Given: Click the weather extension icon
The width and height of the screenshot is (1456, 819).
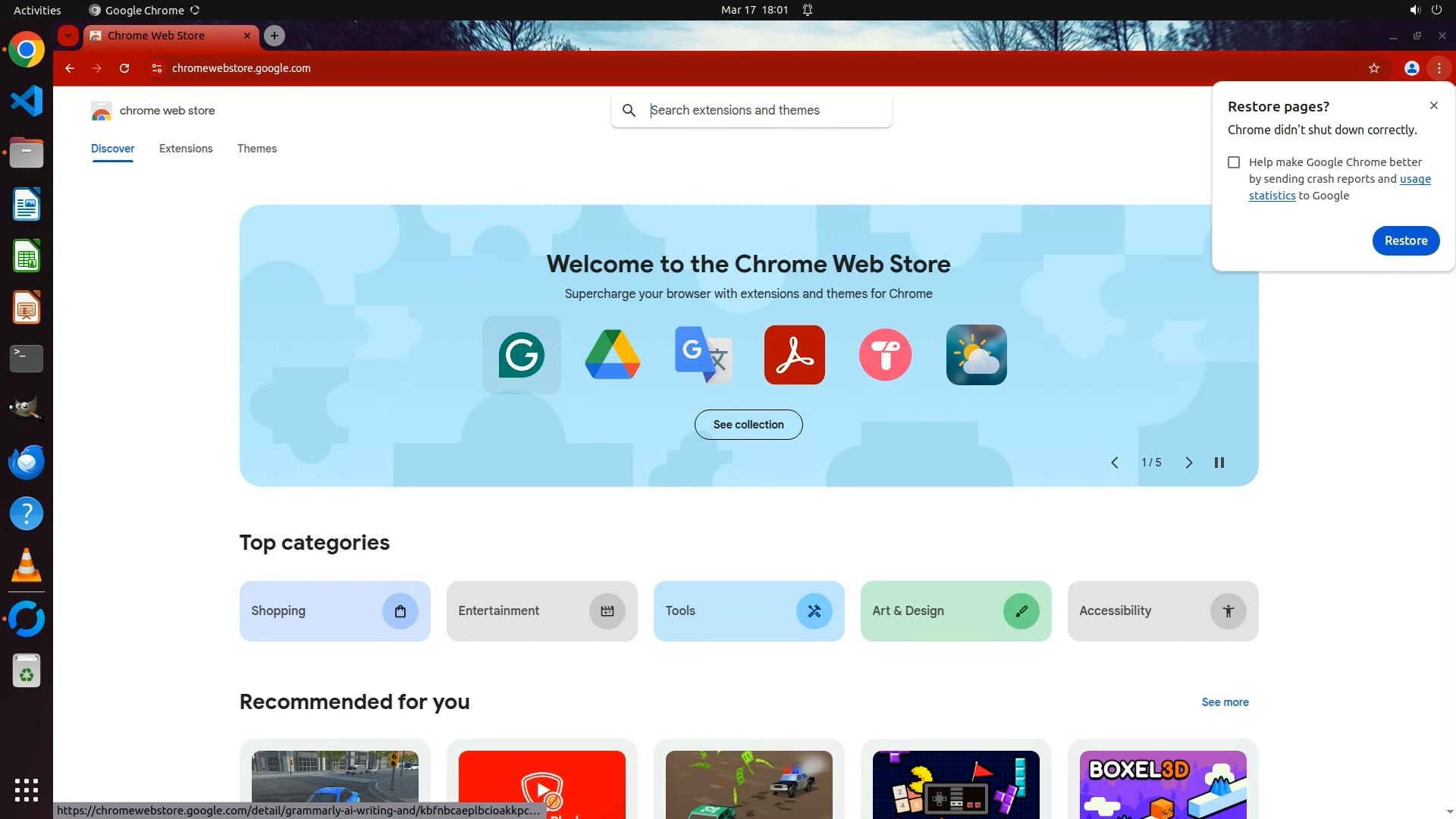Looking at the screenshot, I should click(x=976, y=355).
